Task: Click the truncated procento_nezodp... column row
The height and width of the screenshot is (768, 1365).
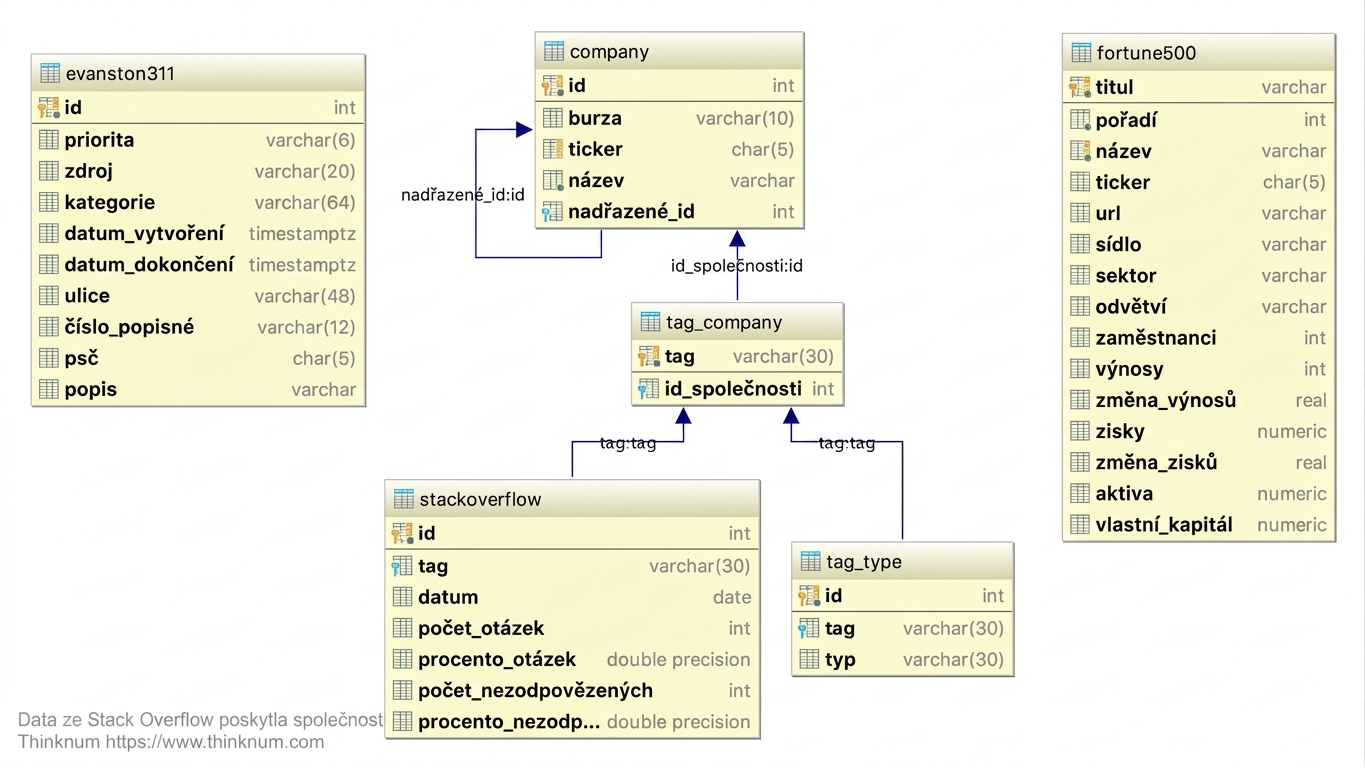Action: (x=572, y=721)
